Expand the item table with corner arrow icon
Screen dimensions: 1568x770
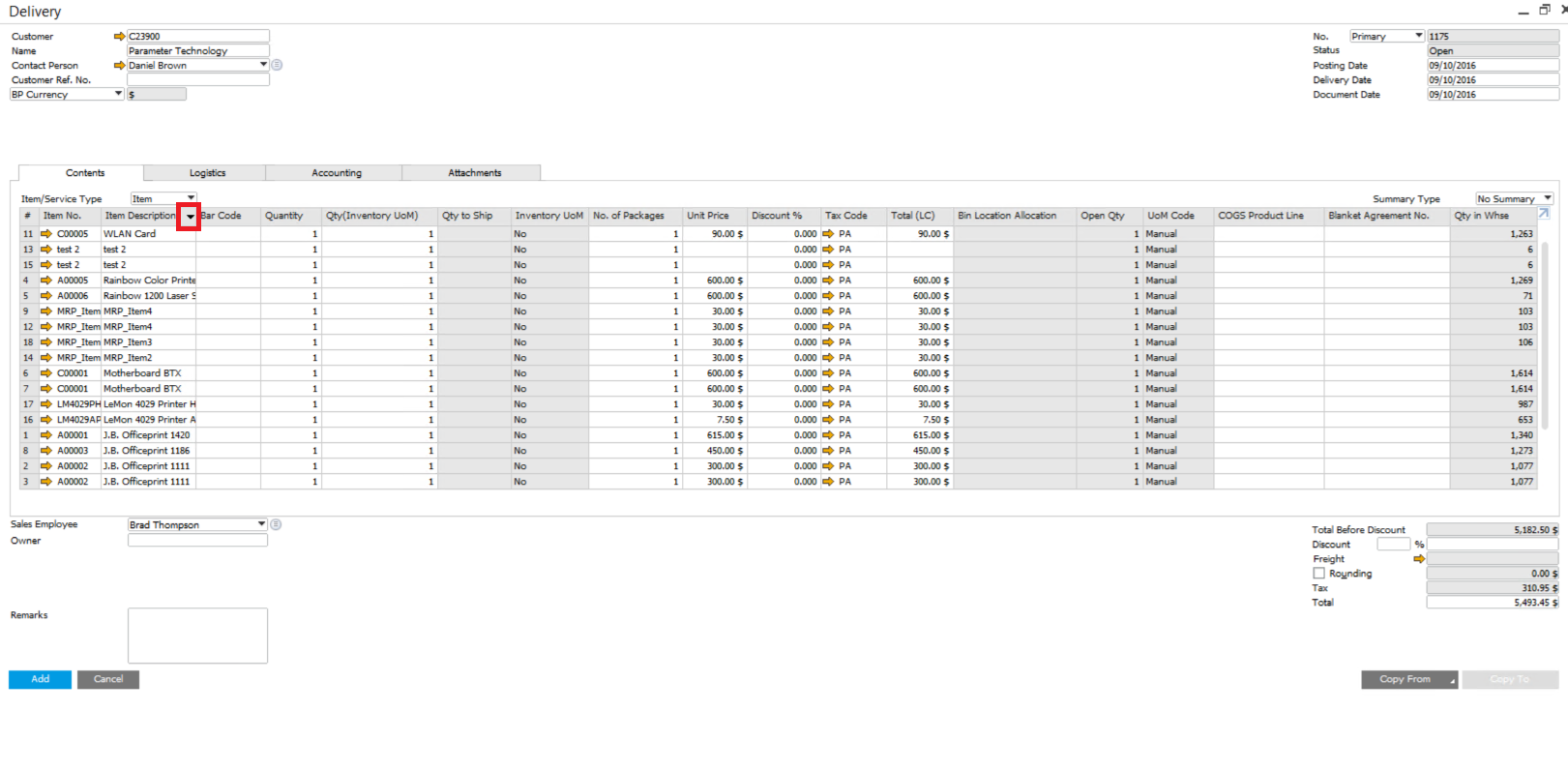(x=1544, y=214)
